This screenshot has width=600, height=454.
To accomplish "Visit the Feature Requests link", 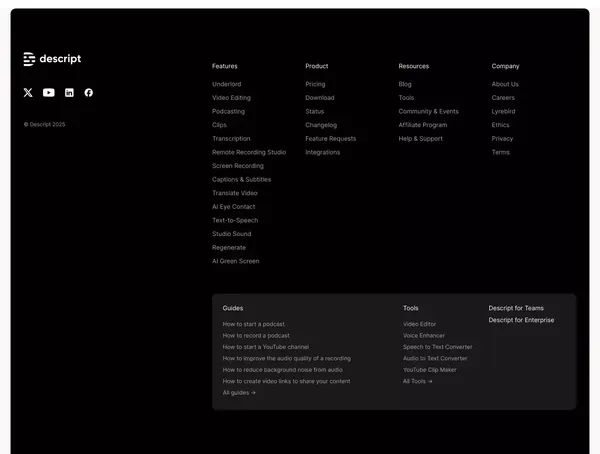I will (x=331, y=139).
